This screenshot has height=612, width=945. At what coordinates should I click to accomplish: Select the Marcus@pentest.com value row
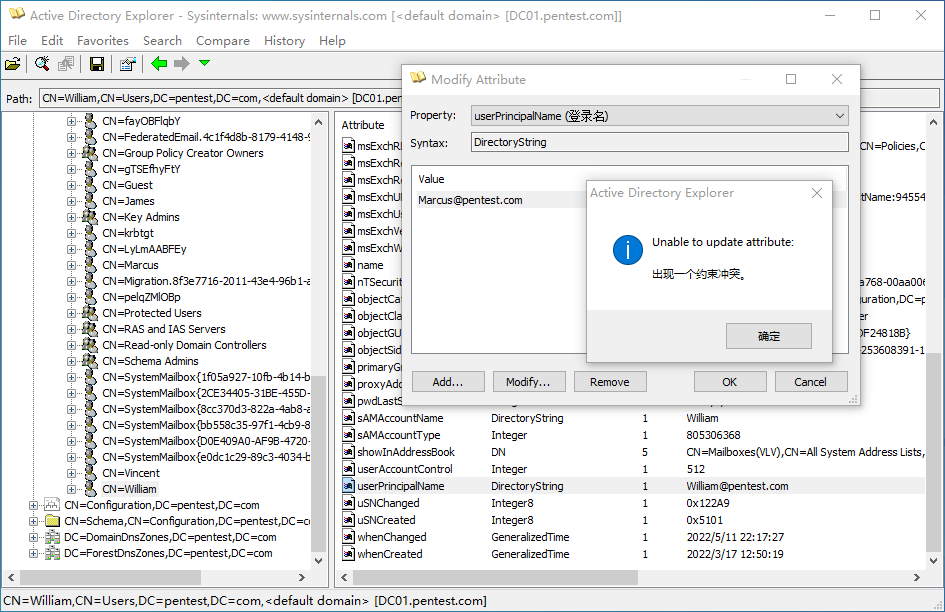pyautogui.click(x=500, y=200)
